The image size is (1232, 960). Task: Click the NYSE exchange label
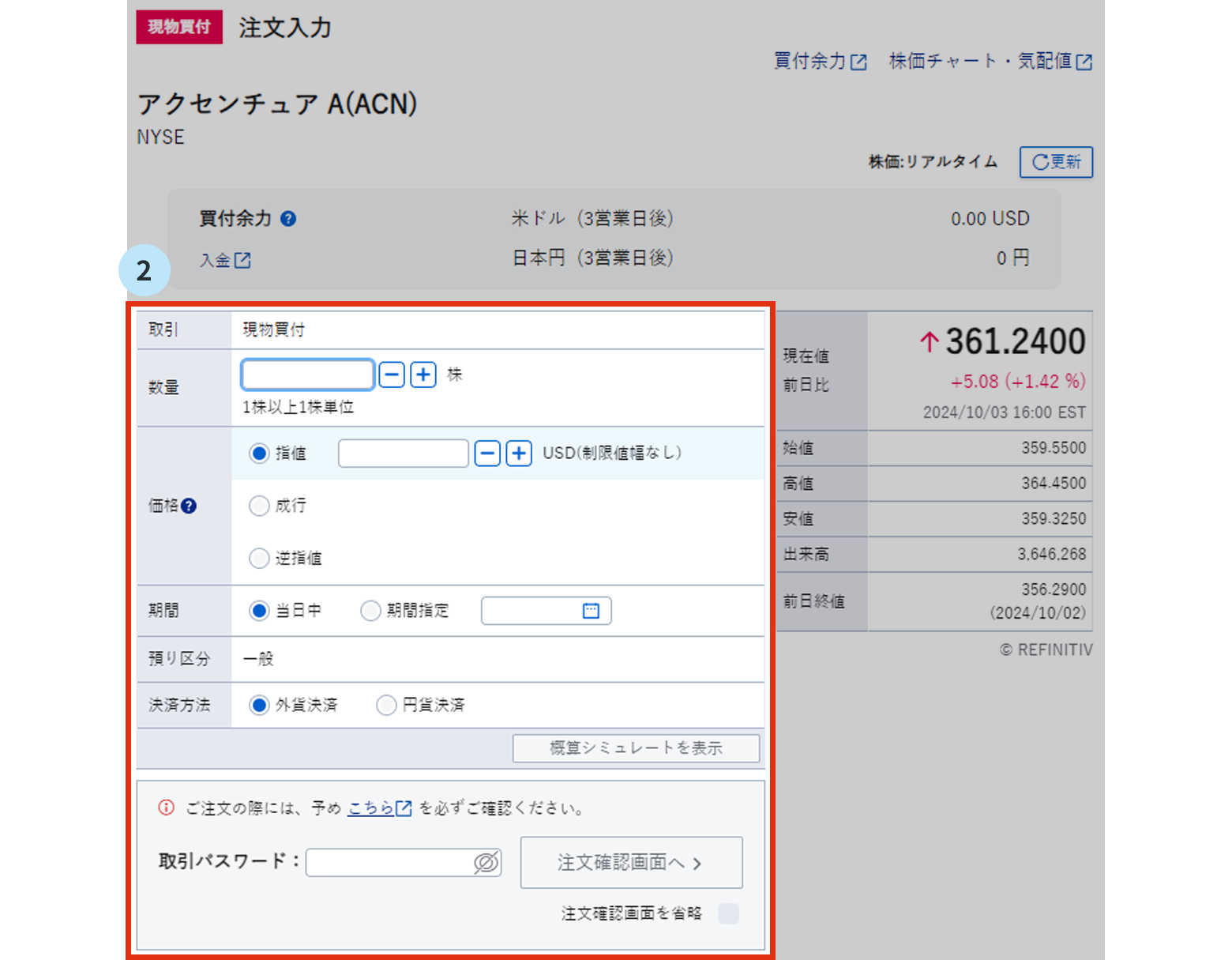[x=160, y=137]
